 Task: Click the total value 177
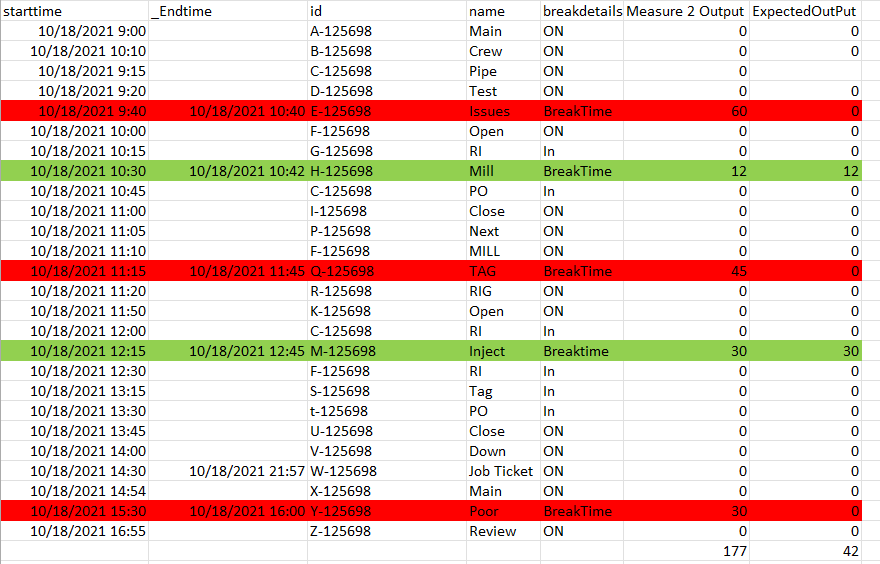[686, 551]
